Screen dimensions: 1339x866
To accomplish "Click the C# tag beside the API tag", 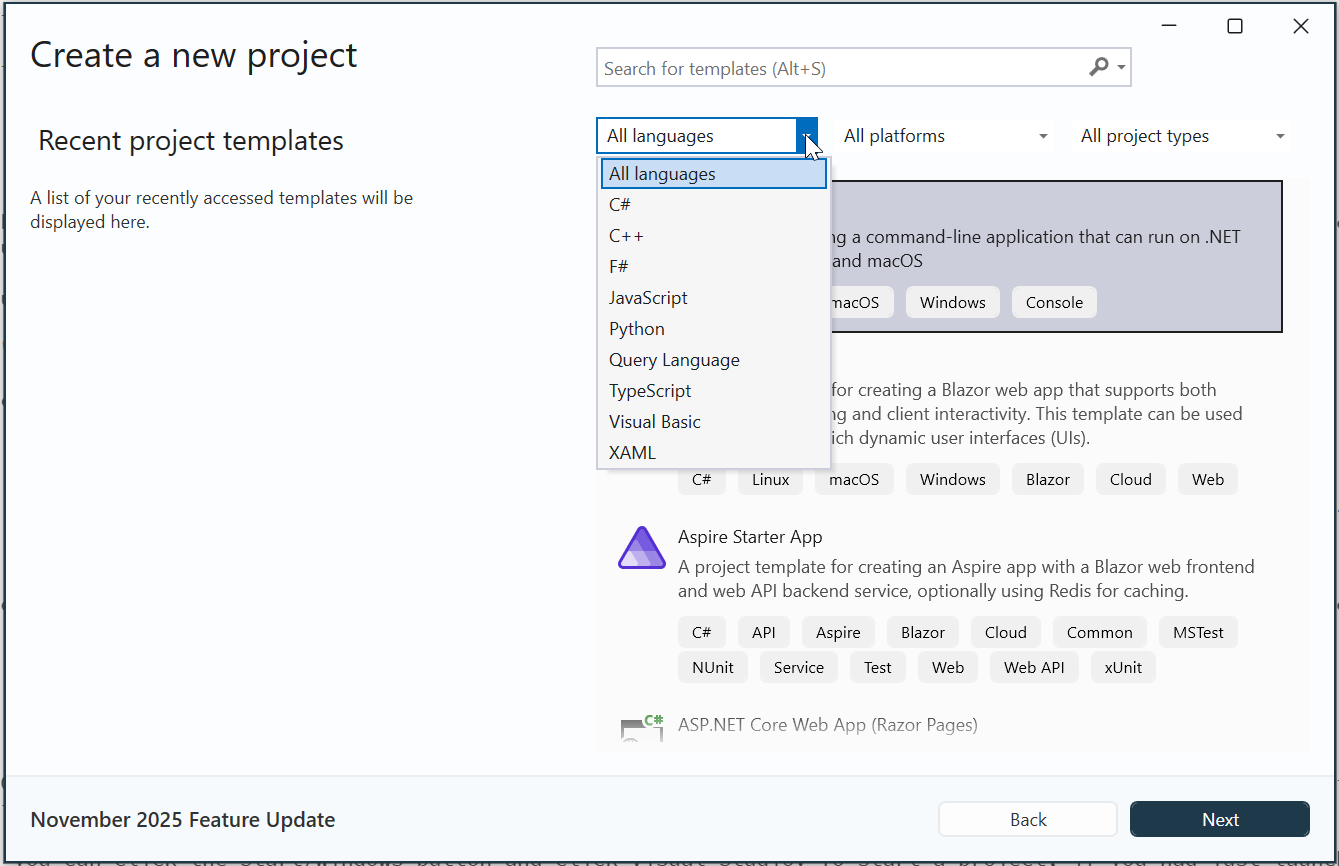I will pyautogui.click(x=702, y=632).
